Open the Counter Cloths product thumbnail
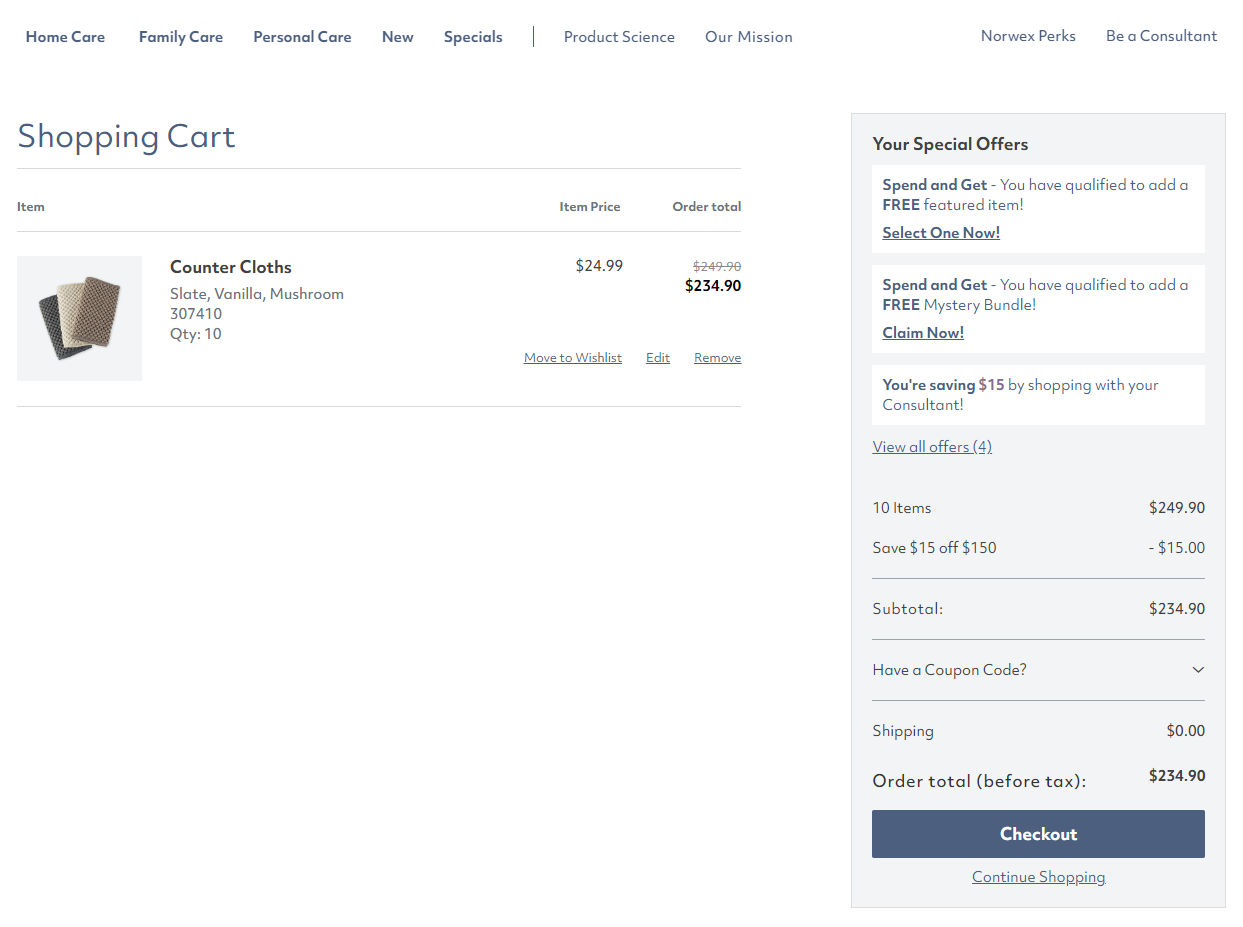This screenshot has height=927, width=1243. 79,318
